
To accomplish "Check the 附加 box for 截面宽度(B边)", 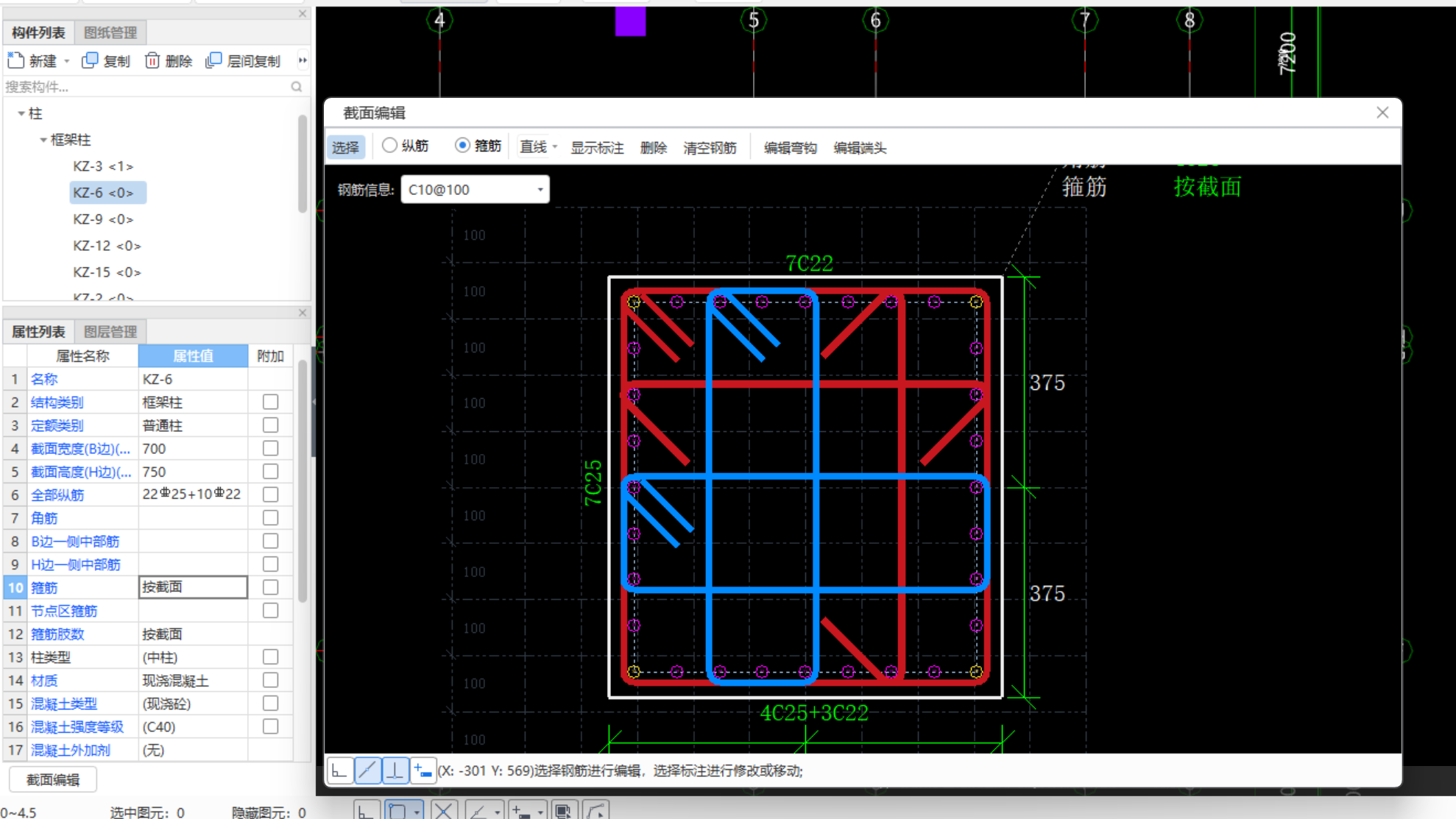I will 271,448.
